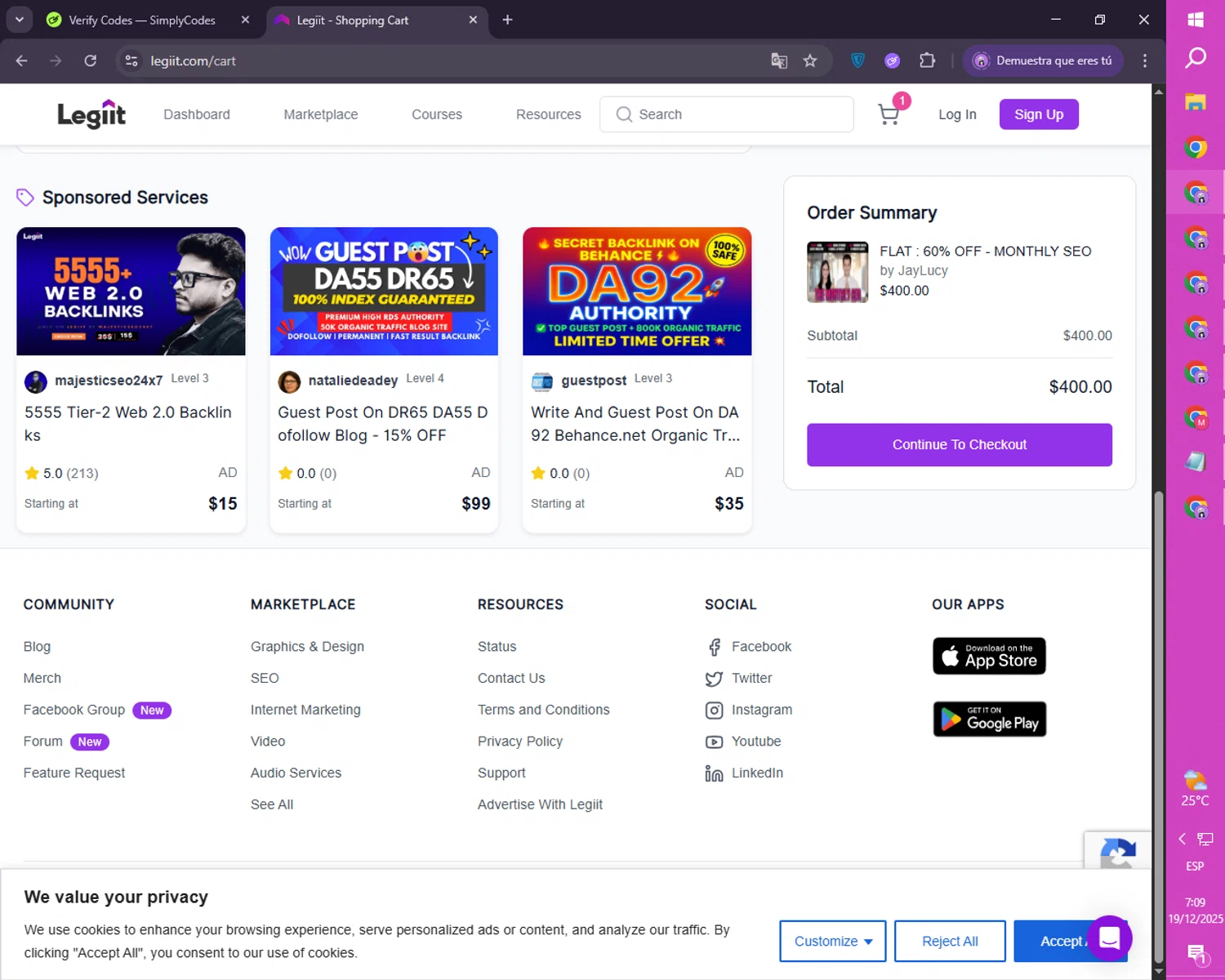The height and width of the screenshot is (980, 1225).
Task: Click the Legiit logo
Action: click(91, 115)
